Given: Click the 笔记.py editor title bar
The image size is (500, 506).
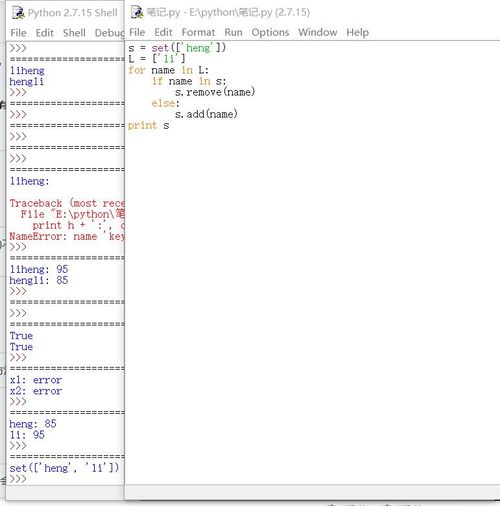Looking at the screenshot, I should click(313, 12).
